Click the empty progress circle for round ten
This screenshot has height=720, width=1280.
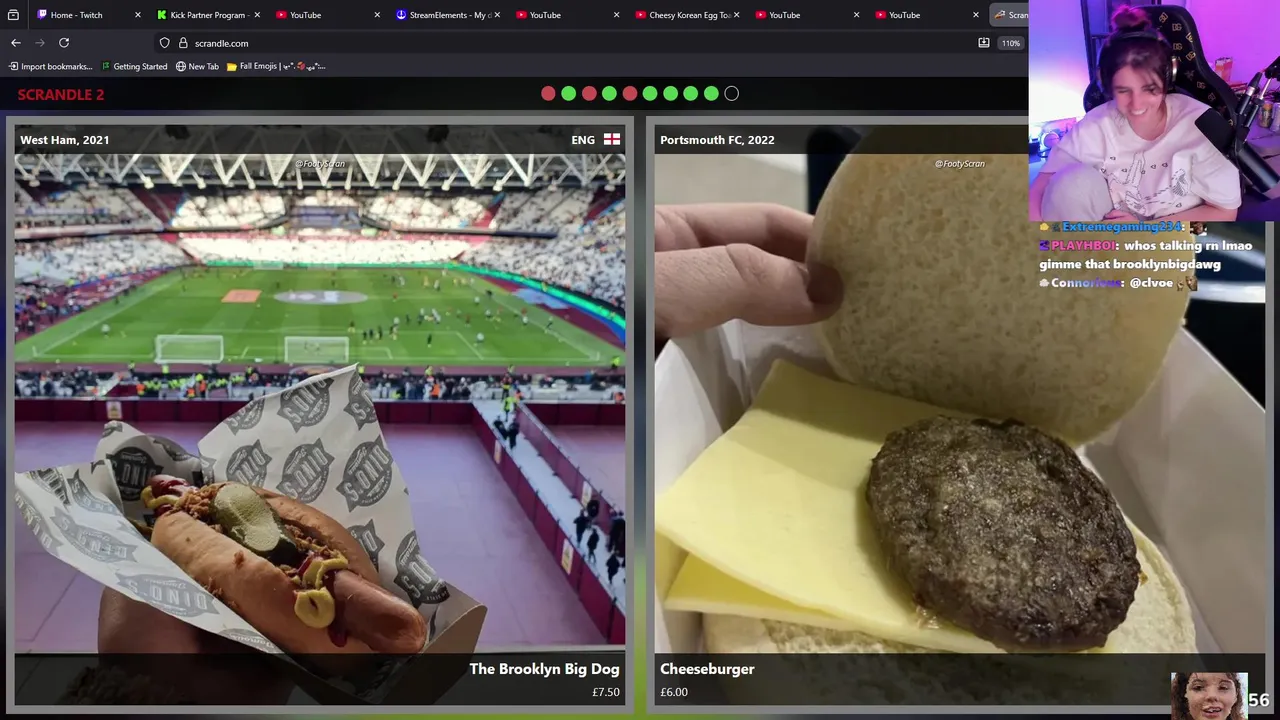tap(732, 93)
